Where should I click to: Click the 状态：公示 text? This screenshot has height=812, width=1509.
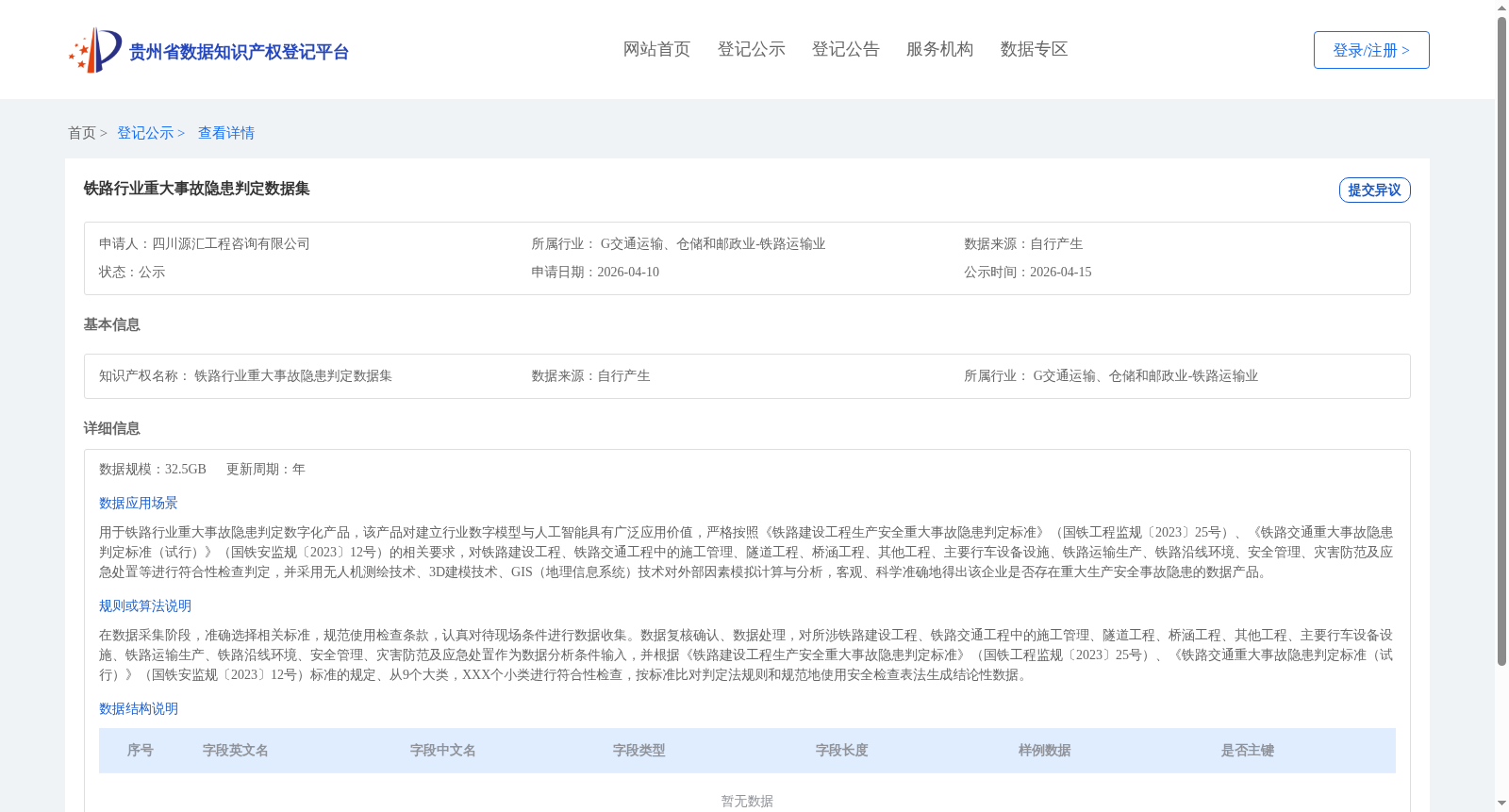132,273
